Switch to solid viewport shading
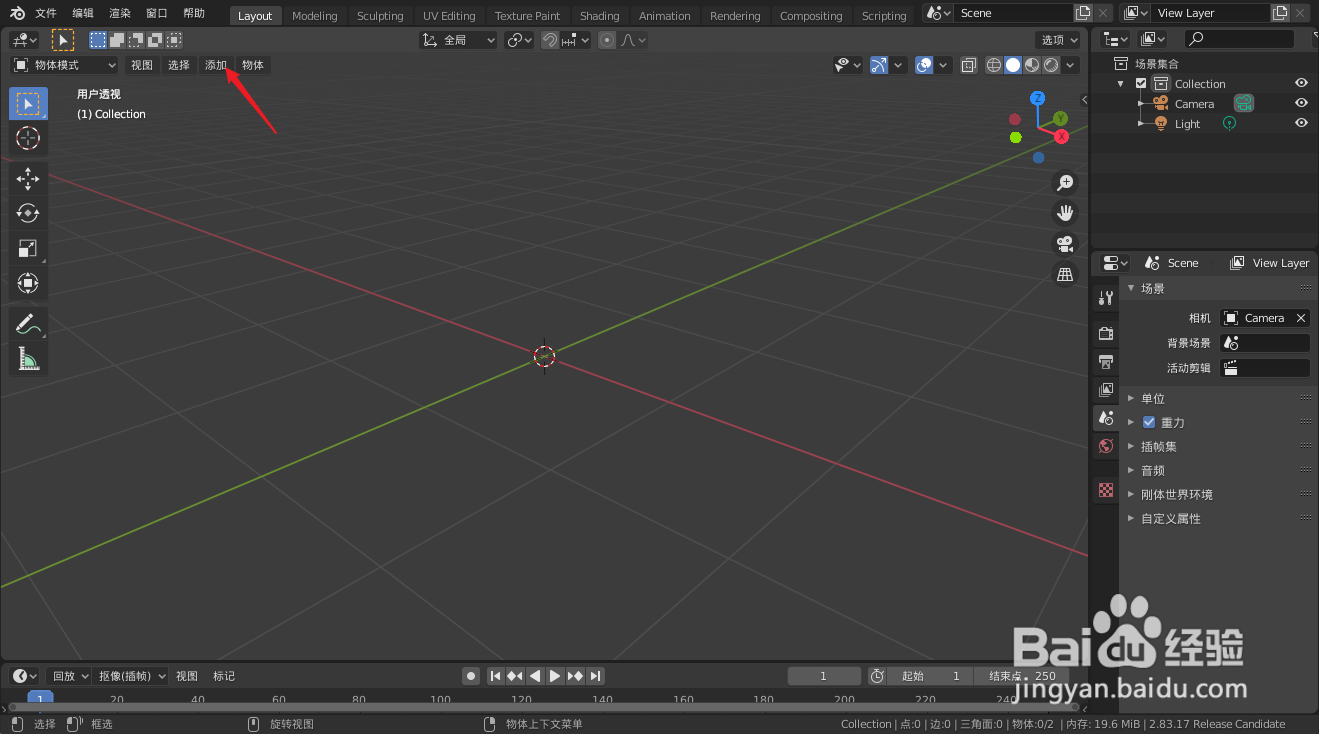 [1013, 65]
